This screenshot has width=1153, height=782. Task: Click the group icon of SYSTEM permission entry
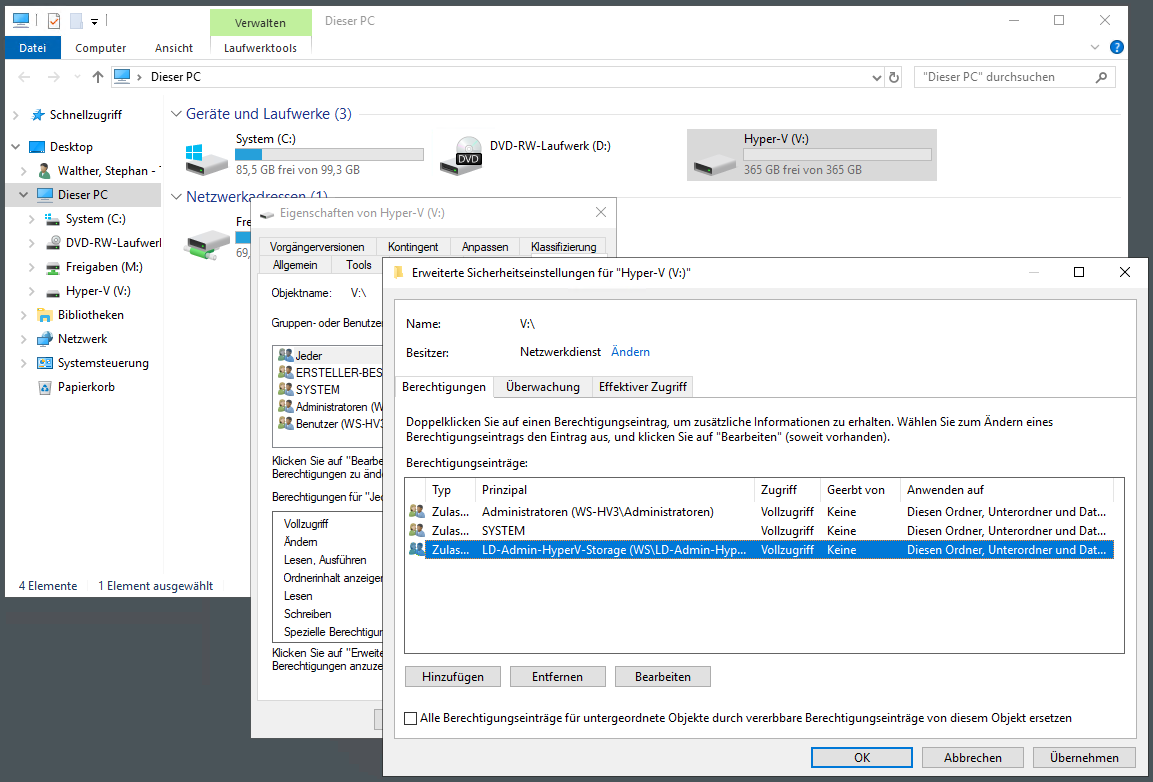pyautogui.click(x=417, y=530)
